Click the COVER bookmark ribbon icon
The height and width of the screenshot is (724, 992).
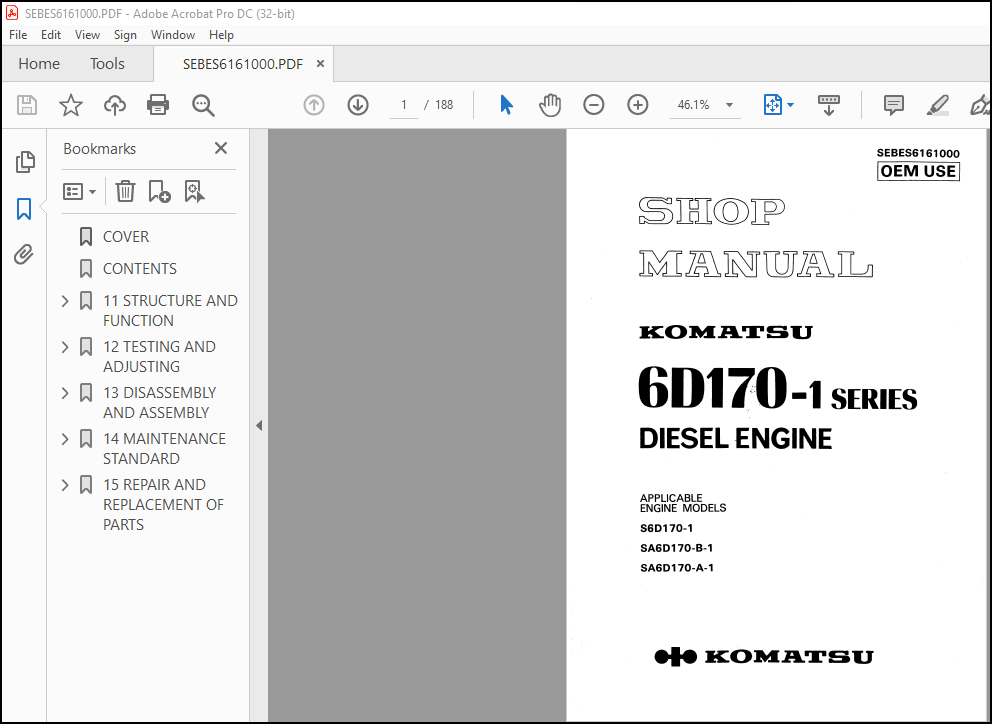coord(86,237)
